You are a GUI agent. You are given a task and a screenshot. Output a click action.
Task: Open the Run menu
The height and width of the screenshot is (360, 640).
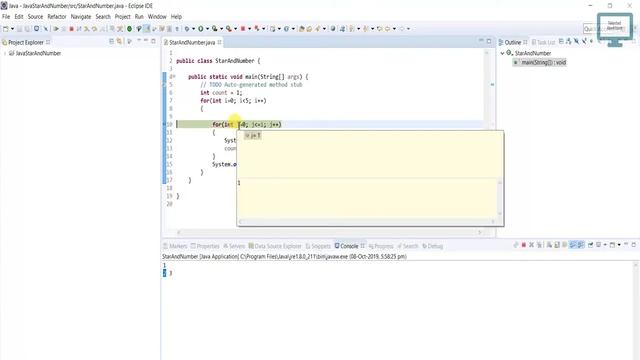click(139, 17)
